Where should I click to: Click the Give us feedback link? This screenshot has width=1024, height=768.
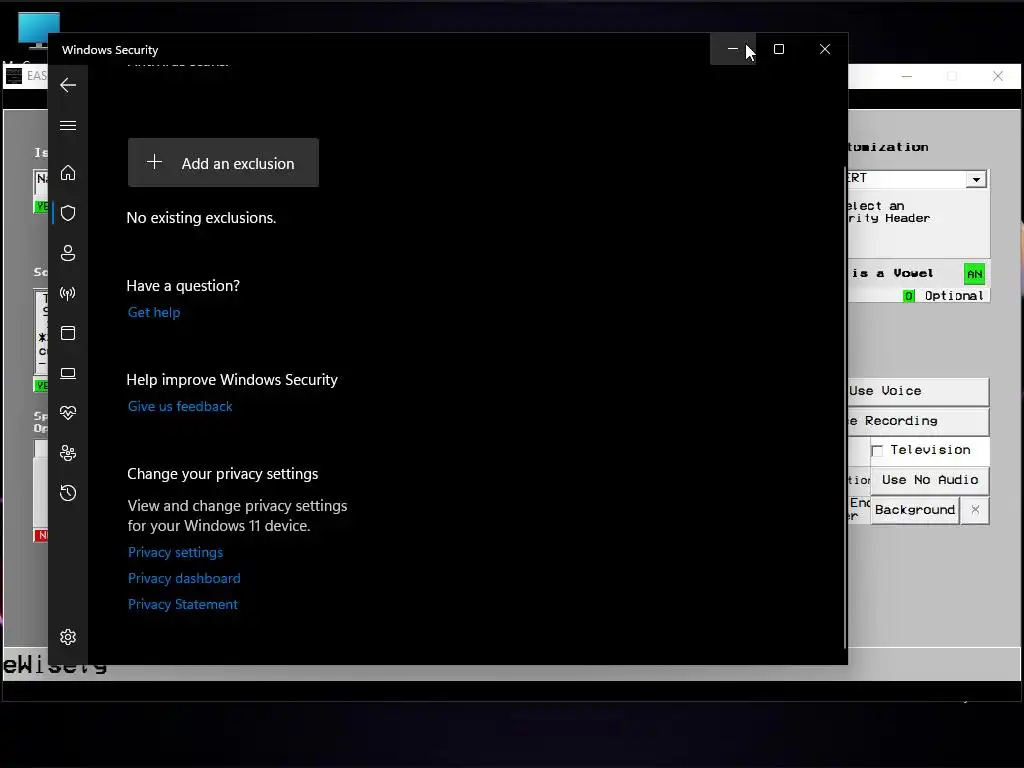coord(180,406)
